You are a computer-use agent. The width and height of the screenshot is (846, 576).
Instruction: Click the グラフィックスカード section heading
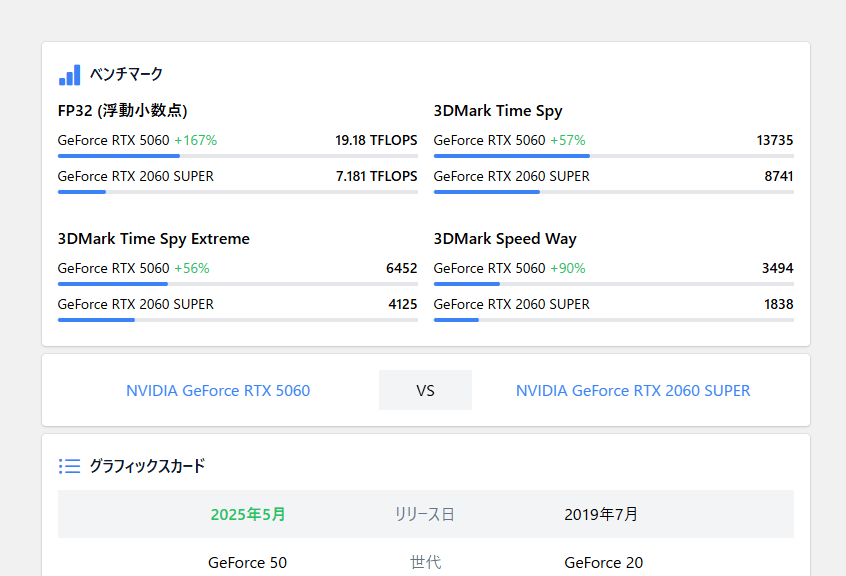[x=147, y=466]
